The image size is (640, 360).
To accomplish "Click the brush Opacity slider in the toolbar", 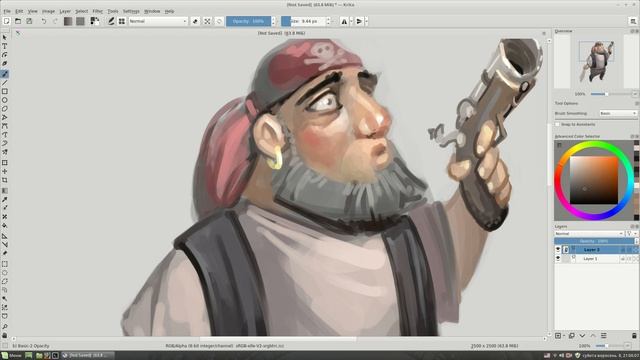I will coord(248,21).
